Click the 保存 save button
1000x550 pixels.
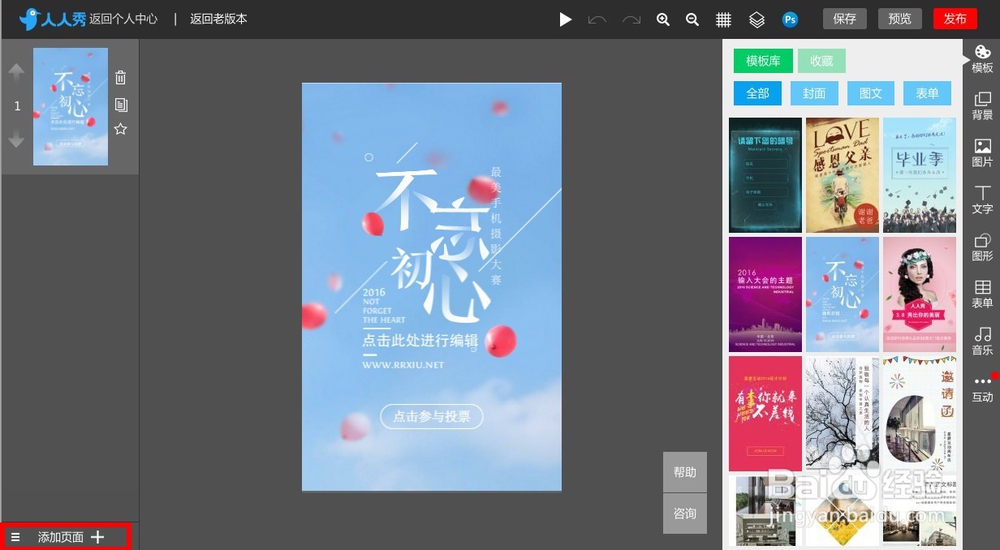(844, 19)
